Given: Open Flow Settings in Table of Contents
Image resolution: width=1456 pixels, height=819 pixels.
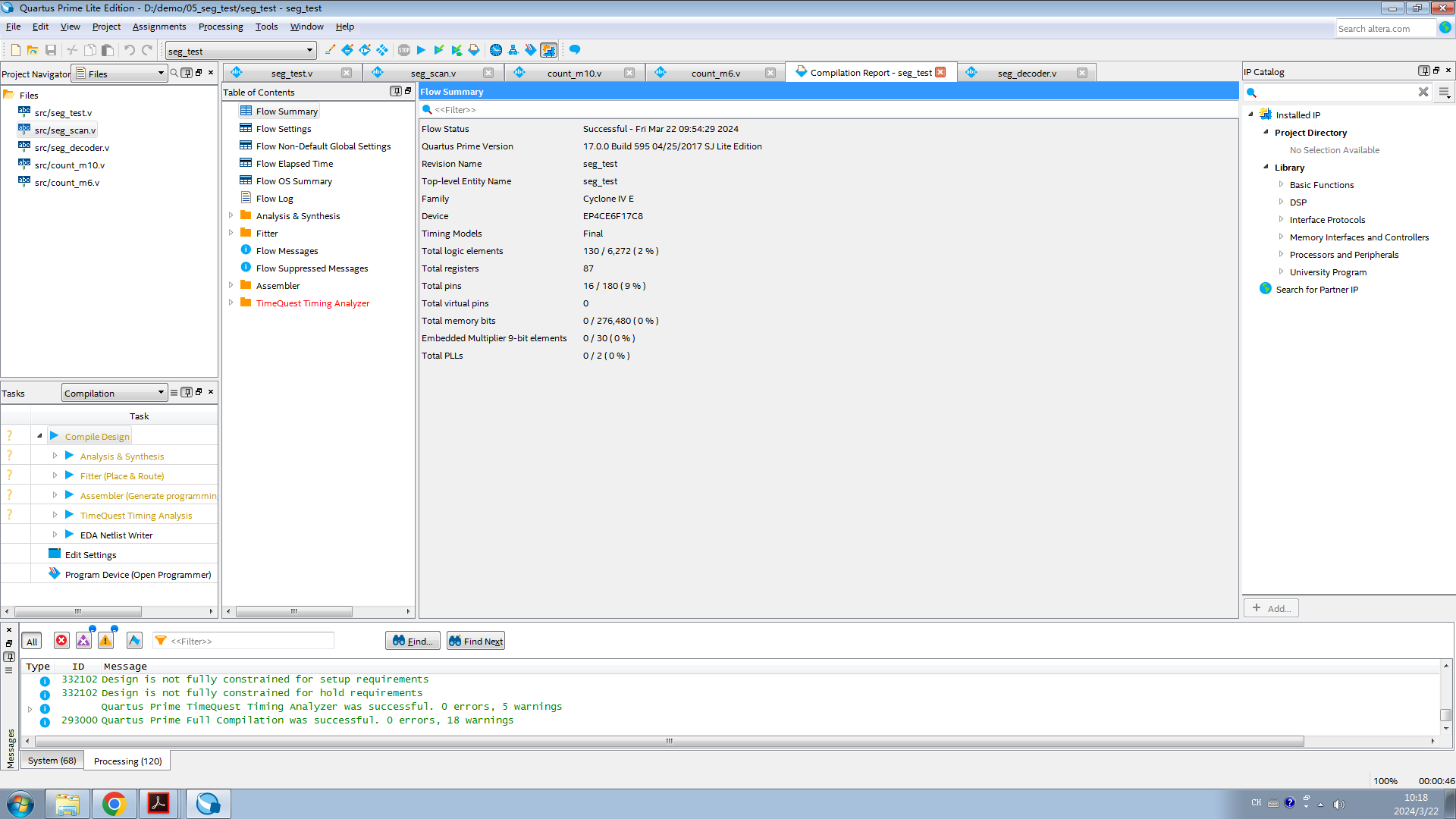Looking at the screenshot, I should click(x=284, y=129).
